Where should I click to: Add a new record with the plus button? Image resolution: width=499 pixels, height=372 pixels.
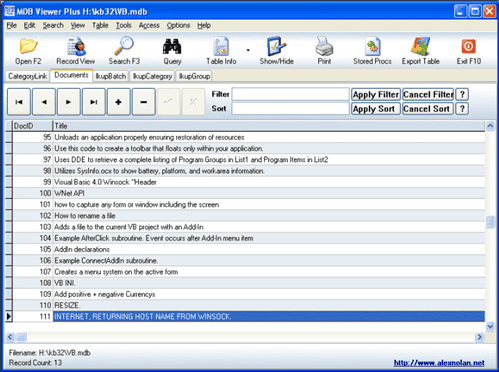click(118, 102)
